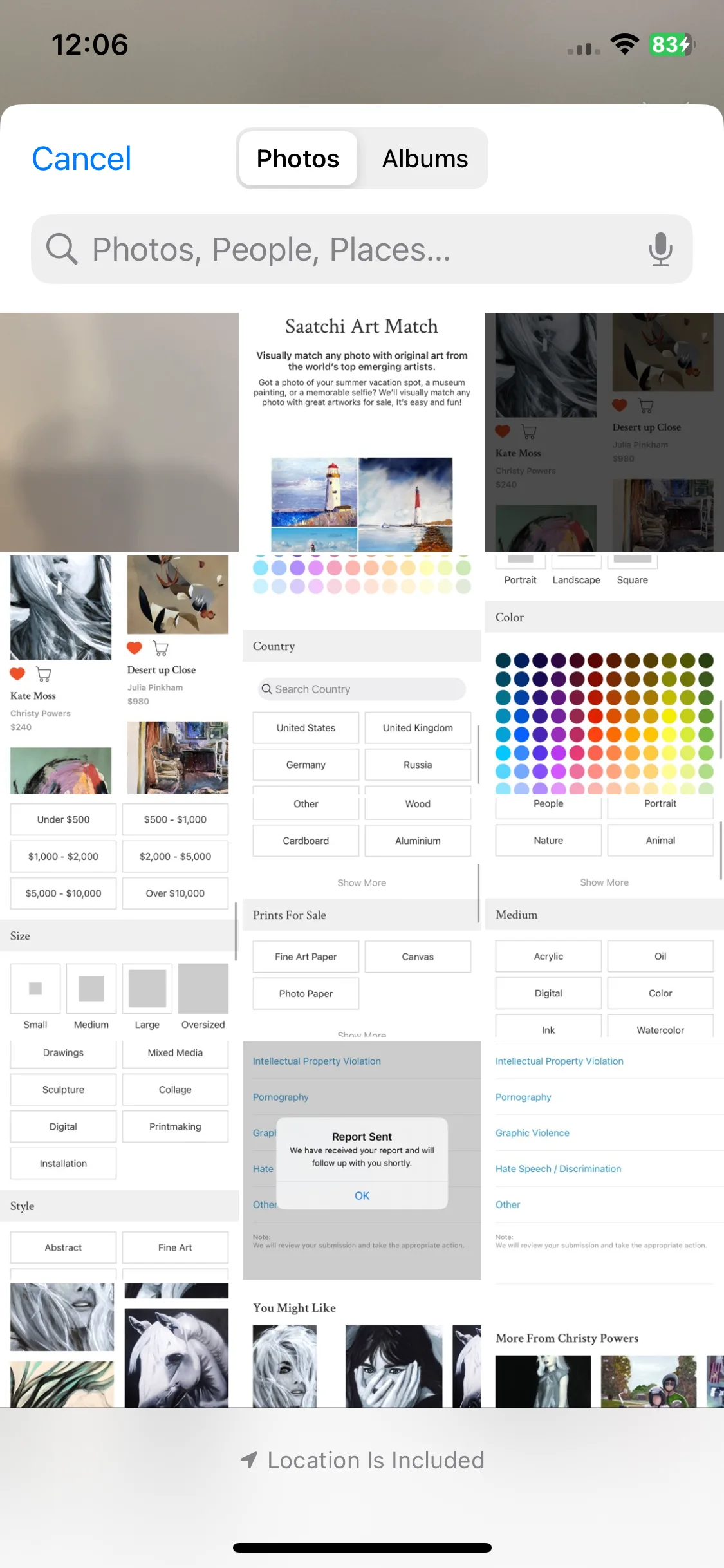Select the blurred gray photo thumbnail
The height and width of the screenshot is (1568, 724).
coord(119,432)
